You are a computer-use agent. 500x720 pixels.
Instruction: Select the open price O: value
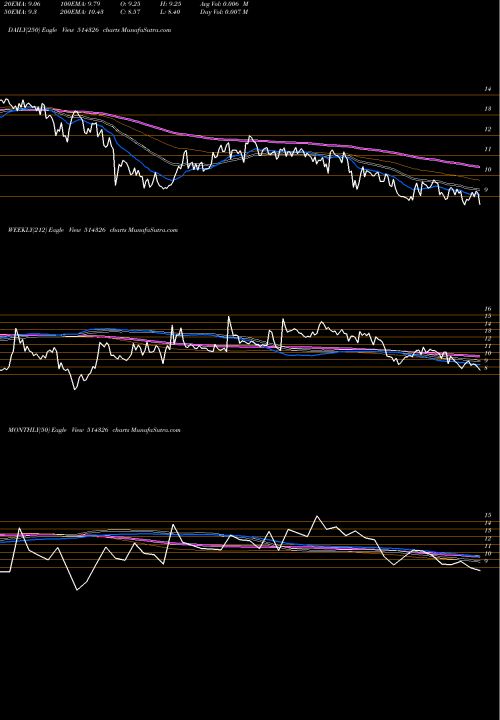click(130, 4)
